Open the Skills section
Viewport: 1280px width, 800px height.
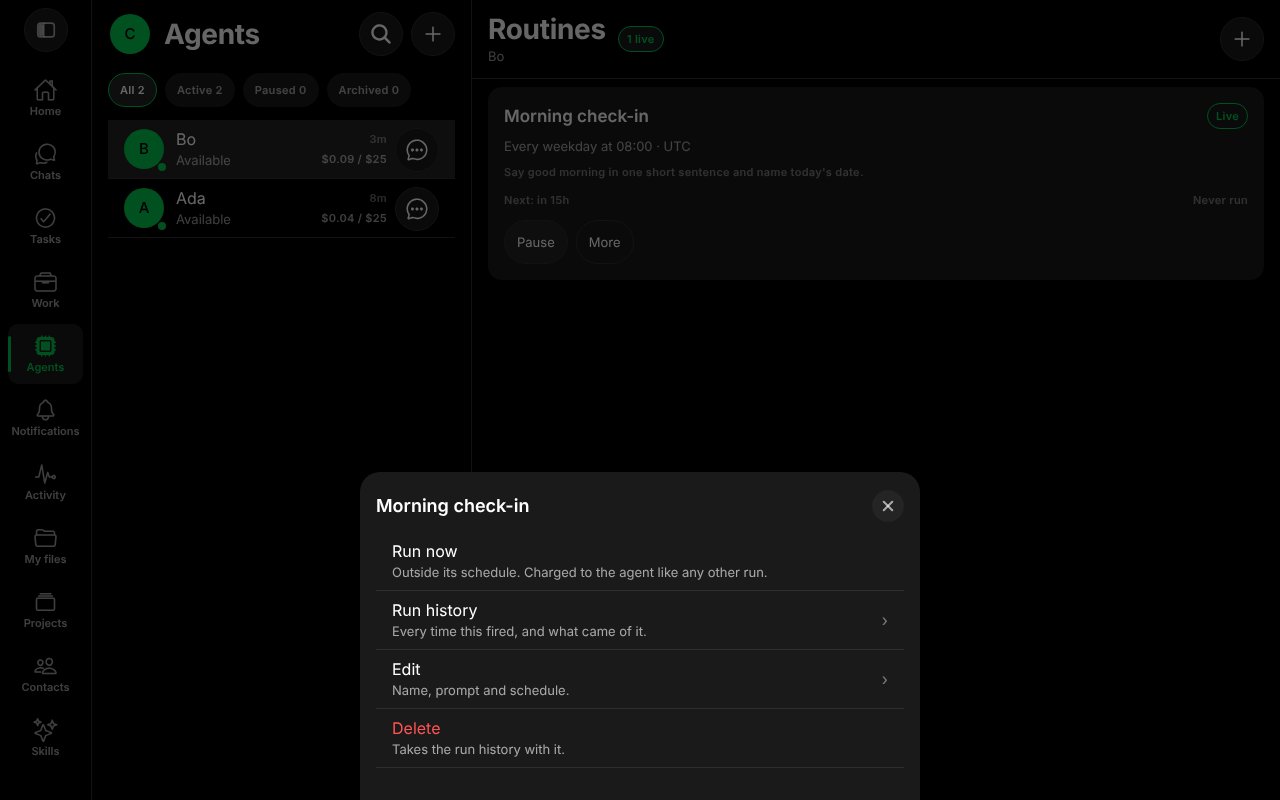[45, 739]
